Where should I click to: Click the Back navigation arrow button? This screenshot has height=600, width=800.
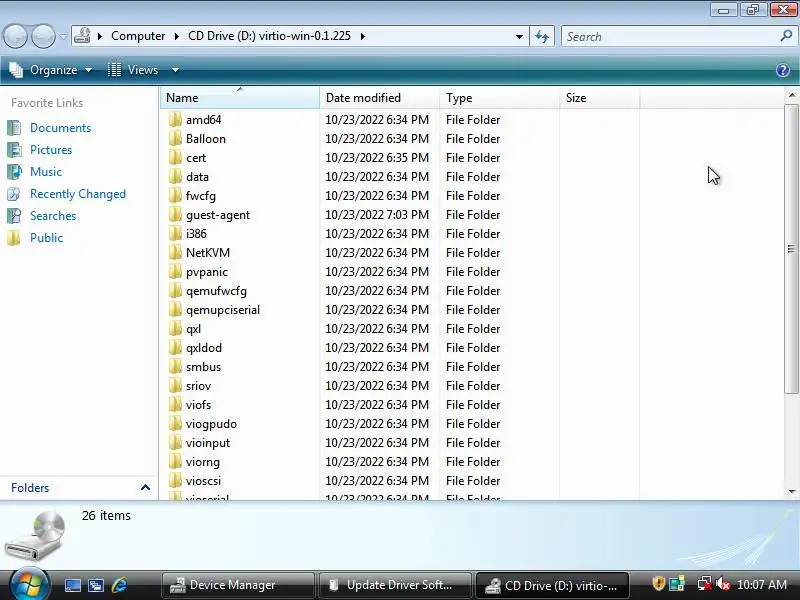tap(15, 36)
